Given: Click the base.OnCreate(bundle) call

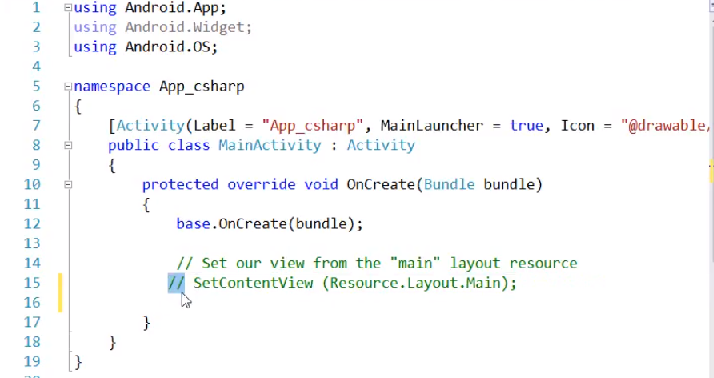Looking at the screenshot, I should 270,224.
